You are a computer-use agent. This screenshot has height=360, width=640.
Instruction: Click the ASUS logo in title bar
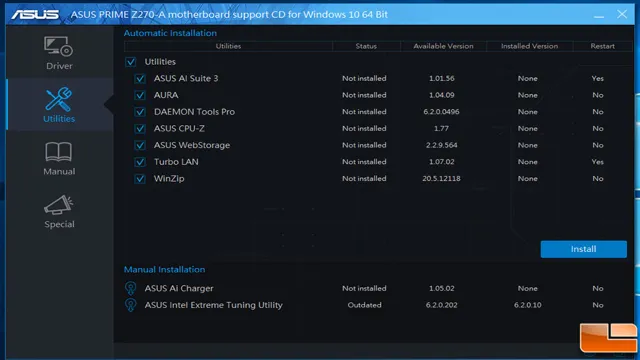35,14
